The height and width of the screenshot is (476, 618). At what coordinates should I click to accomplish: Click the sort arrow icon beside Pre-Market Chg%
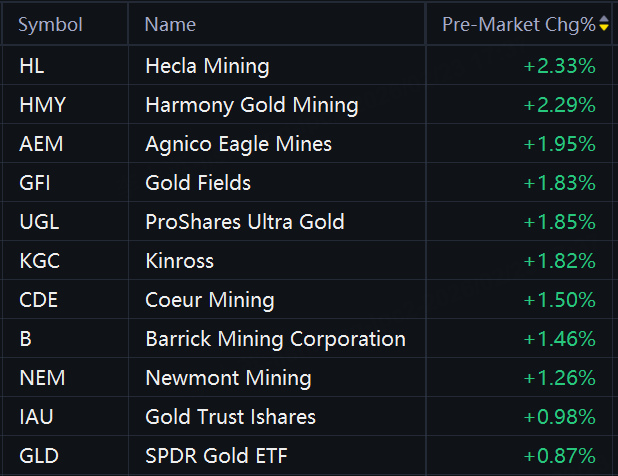click(604, 25)
